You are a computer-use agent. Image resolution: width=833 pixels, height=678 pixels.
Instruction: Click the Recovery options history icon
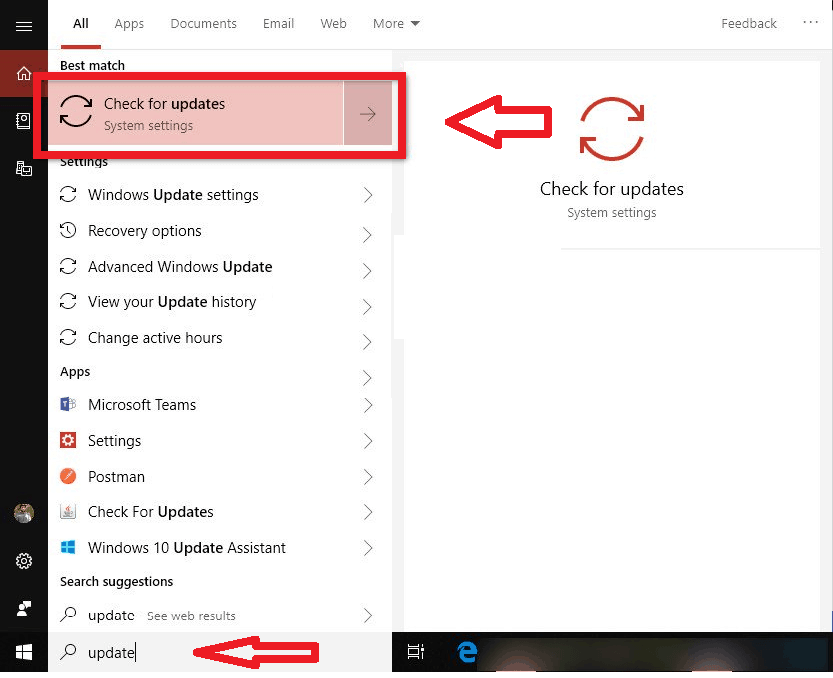click(x=68, y=230)
